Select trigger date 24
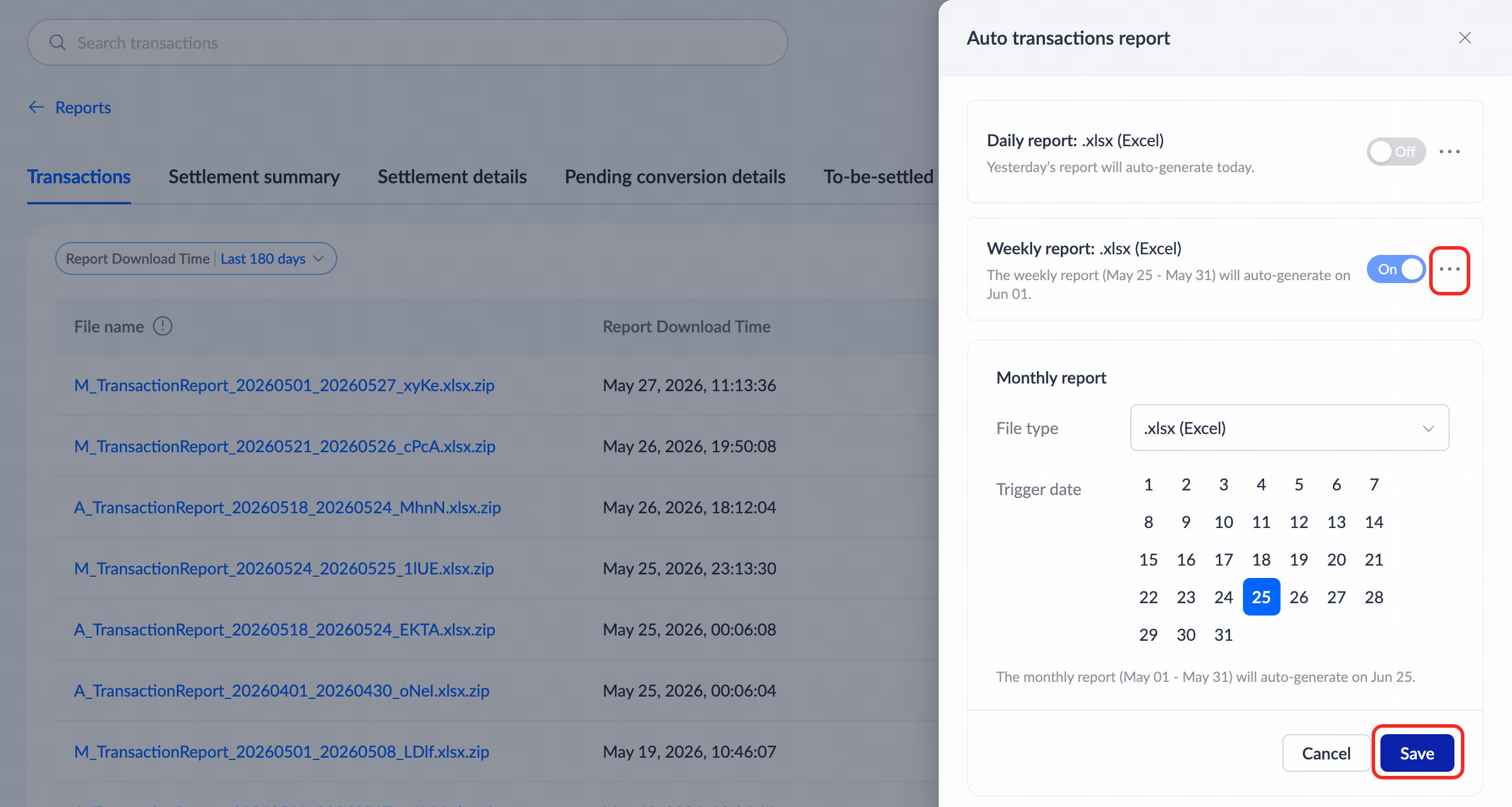Screen dimensions: 1512x807 click(x=1223, y=597)
